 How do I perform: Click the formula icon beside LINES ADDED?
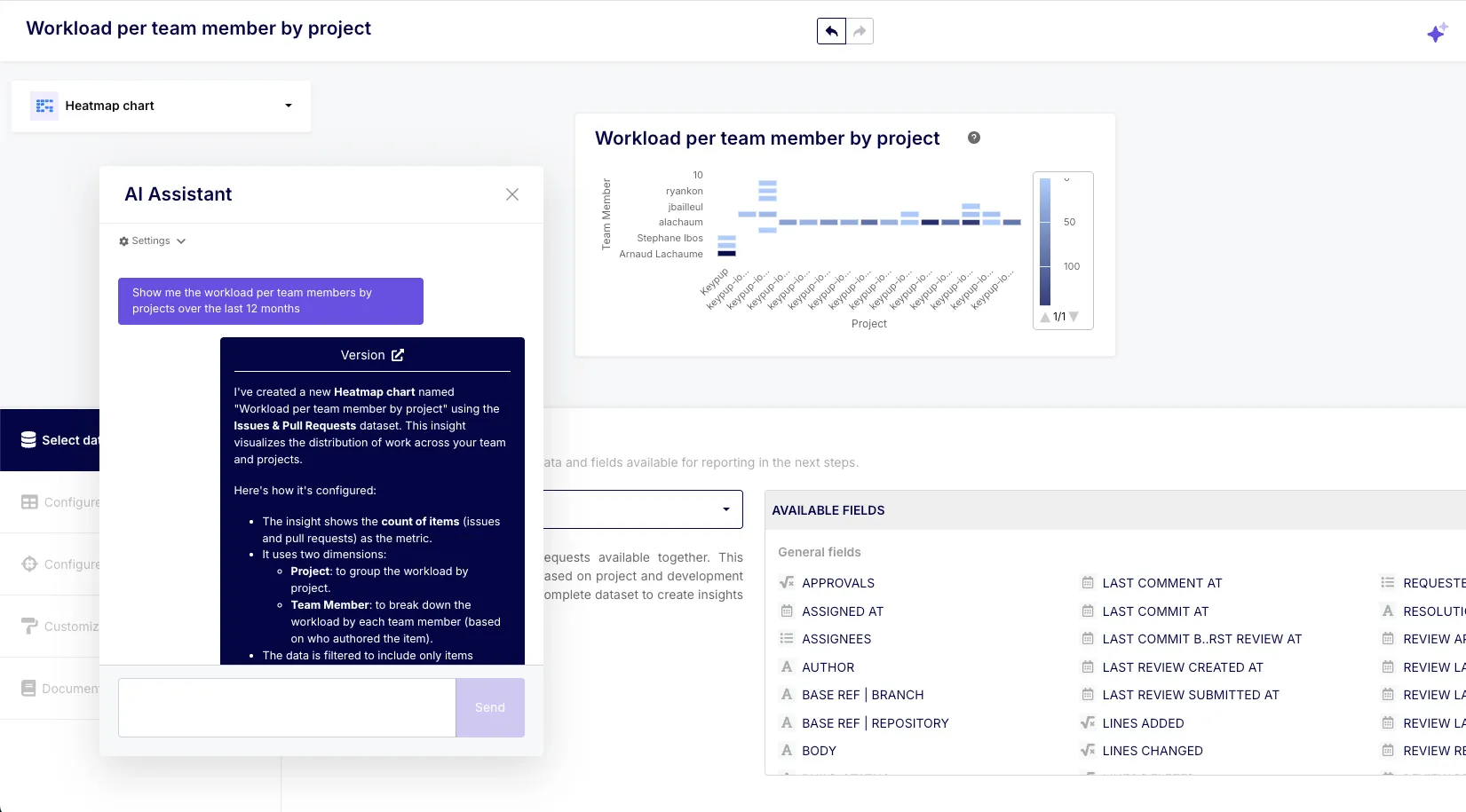tap(1087, 723)
